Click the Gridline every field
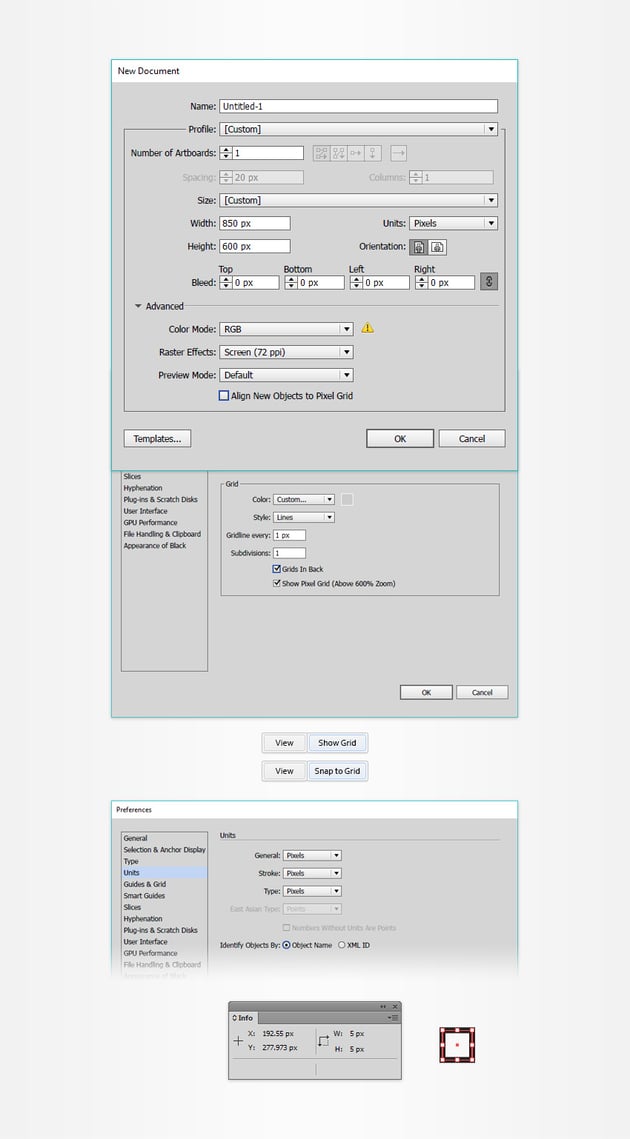This screenshot has width=630, height=1139. click(289, 535)
